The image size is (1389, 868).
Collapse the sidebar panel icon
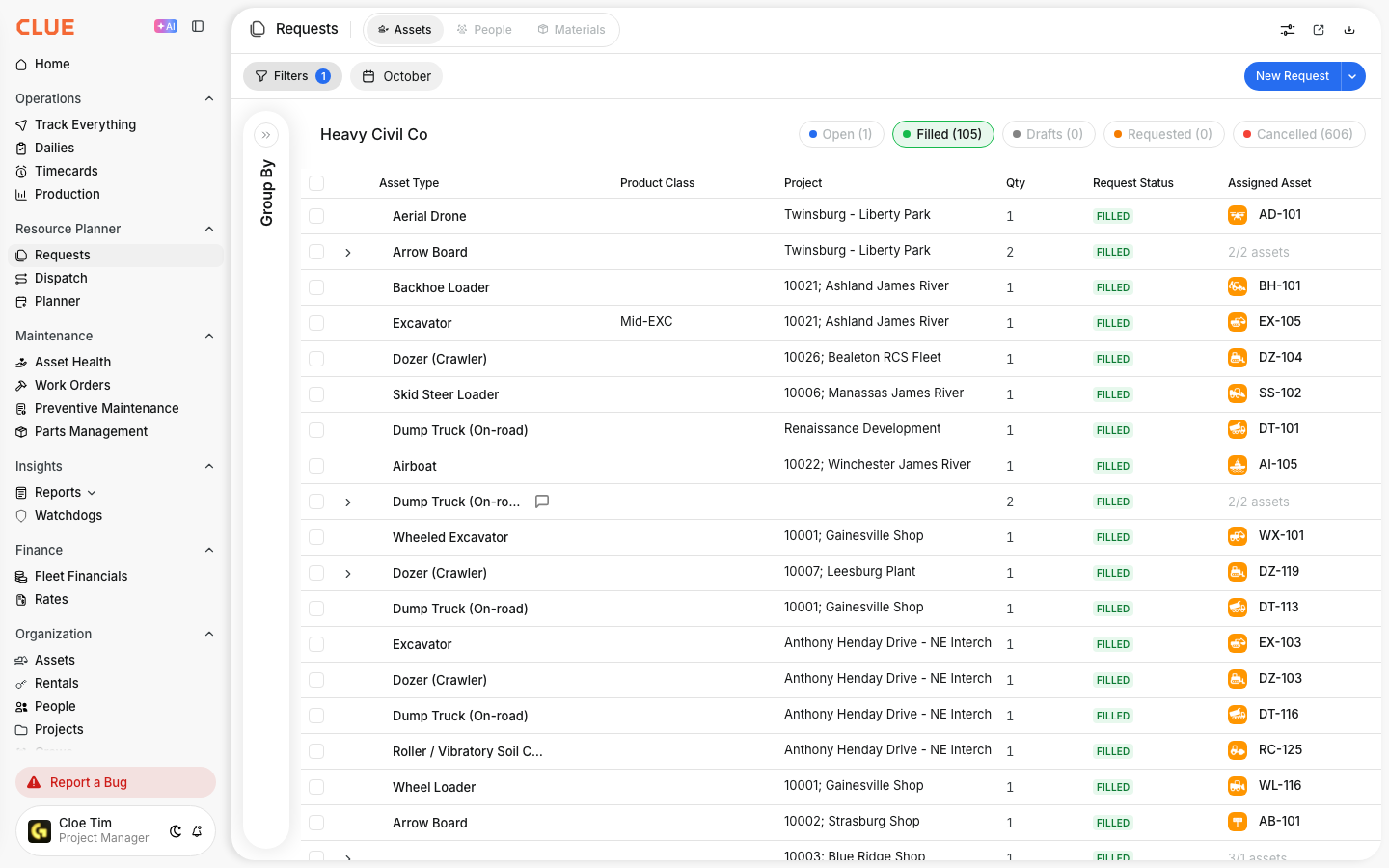[x=198, y=26]
